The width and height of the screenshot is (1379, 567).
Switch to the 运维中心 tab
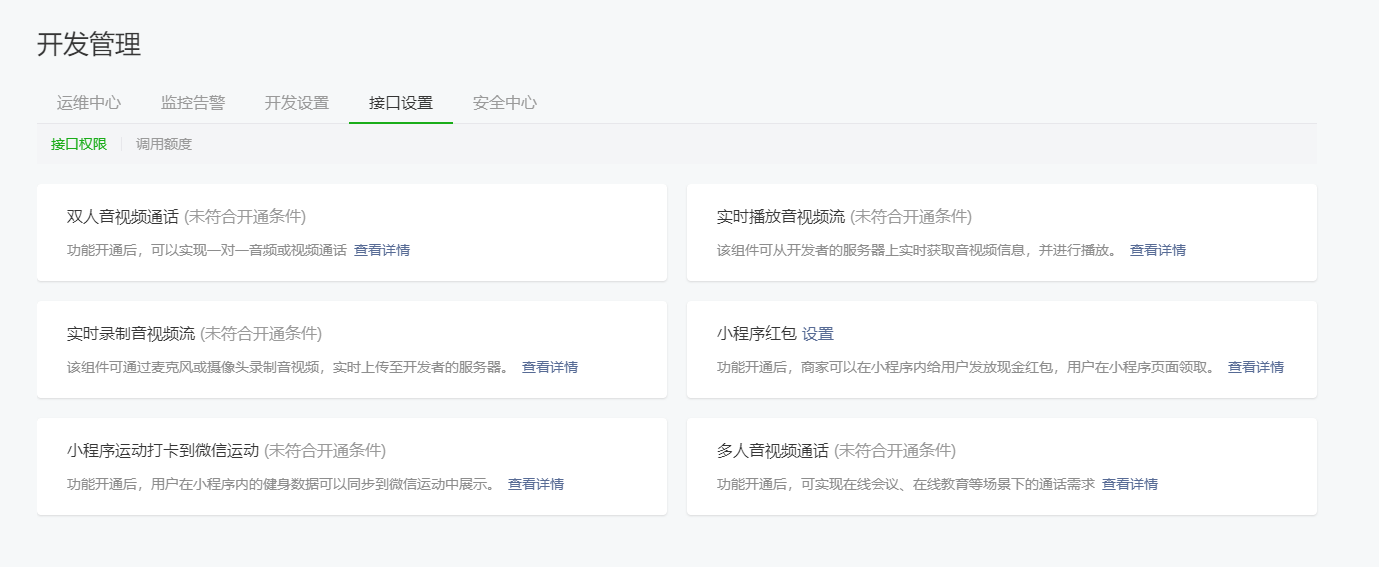(89, 102)
